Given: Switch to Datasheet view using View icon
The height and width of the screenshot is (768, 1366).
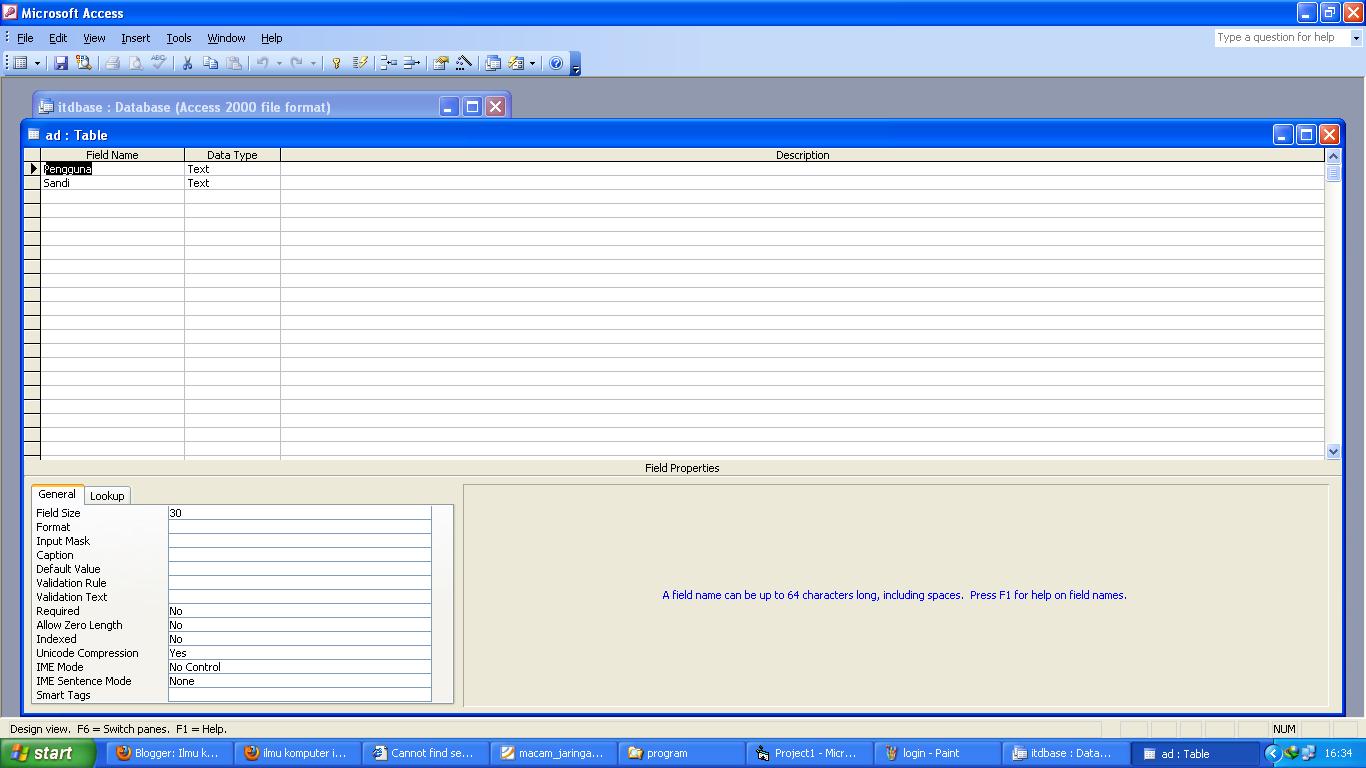Looking at the screenshot, I should 20,63.
